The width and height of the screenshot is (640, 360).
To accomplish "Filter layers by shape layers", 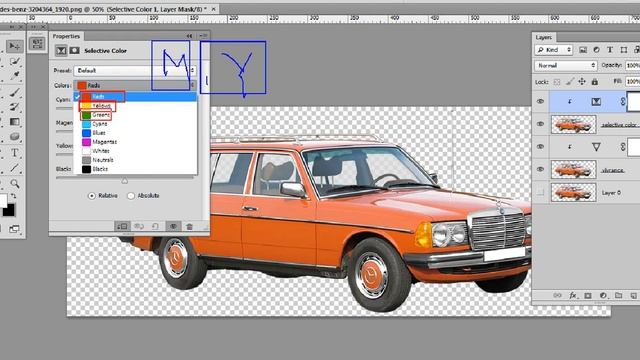I will (x=624, y=50).
